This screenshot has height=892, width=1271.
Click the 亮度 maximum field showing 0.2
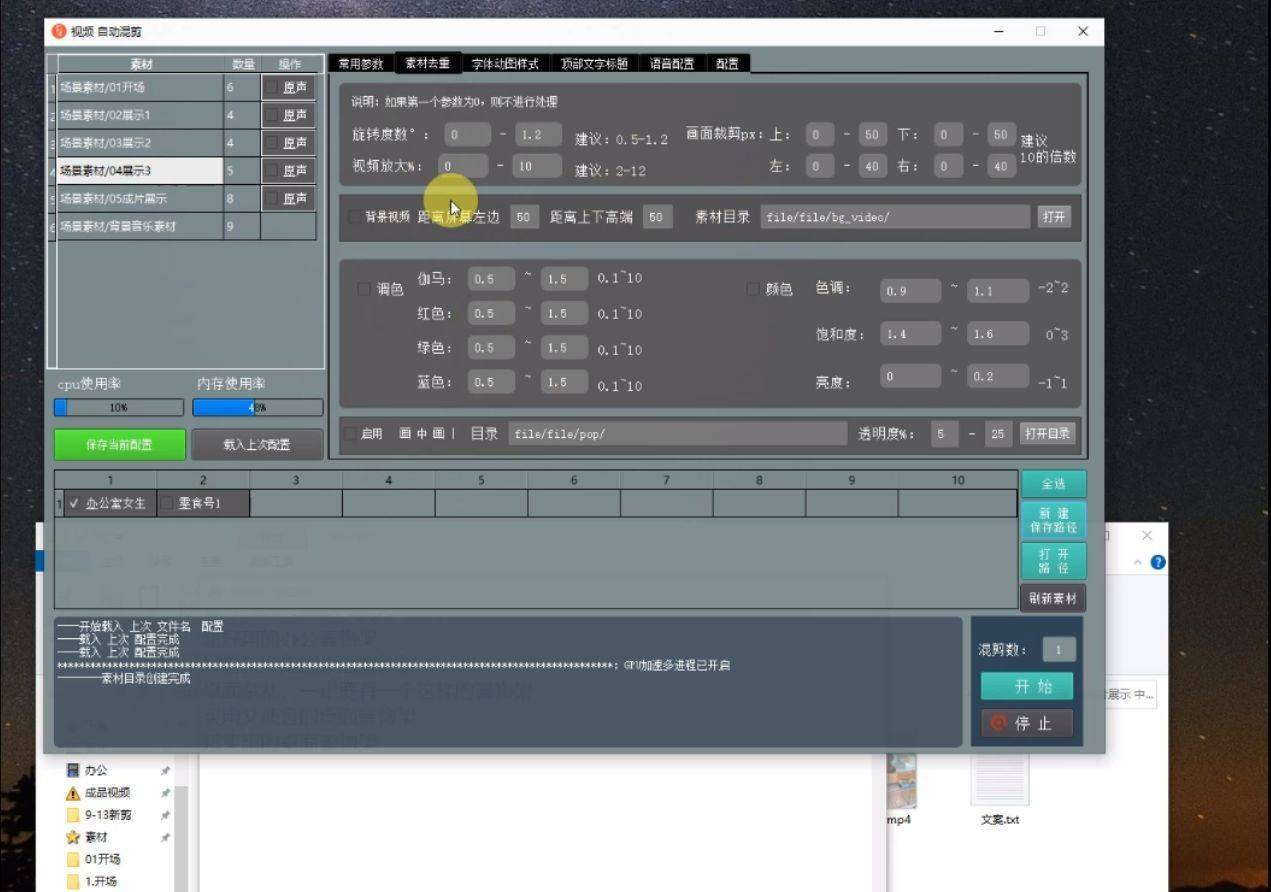coord(999,376)
